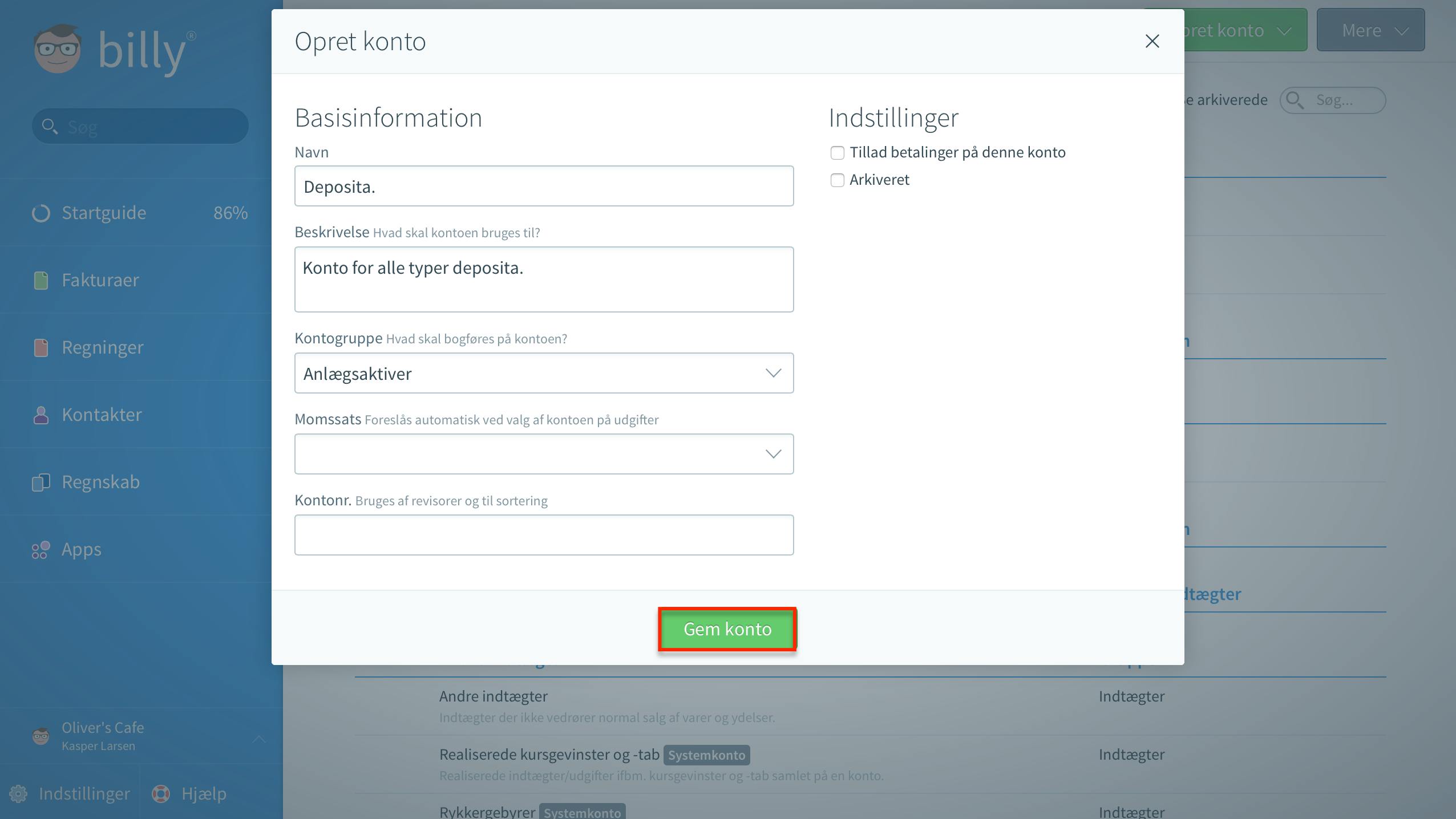Click the Indstillinger gear icon
The height and width of the screenshot is (819, 1456).
click(x=18, y=793)
